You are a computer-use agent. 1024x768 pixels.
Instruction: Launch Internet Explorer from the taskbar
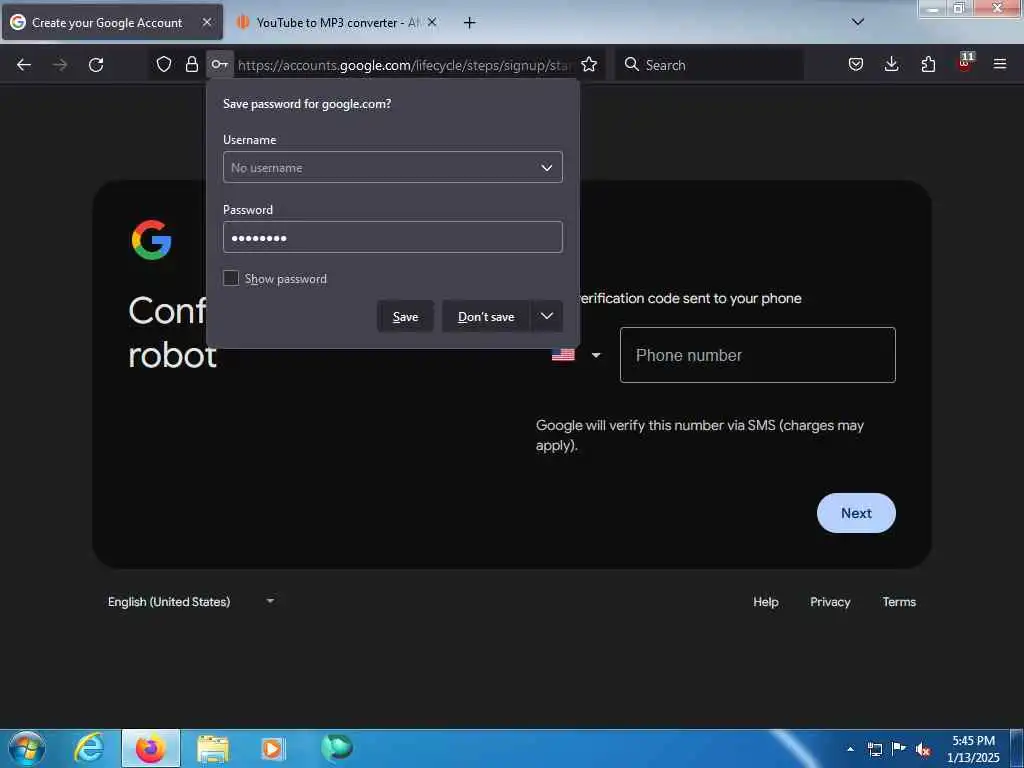pos(89,748)
